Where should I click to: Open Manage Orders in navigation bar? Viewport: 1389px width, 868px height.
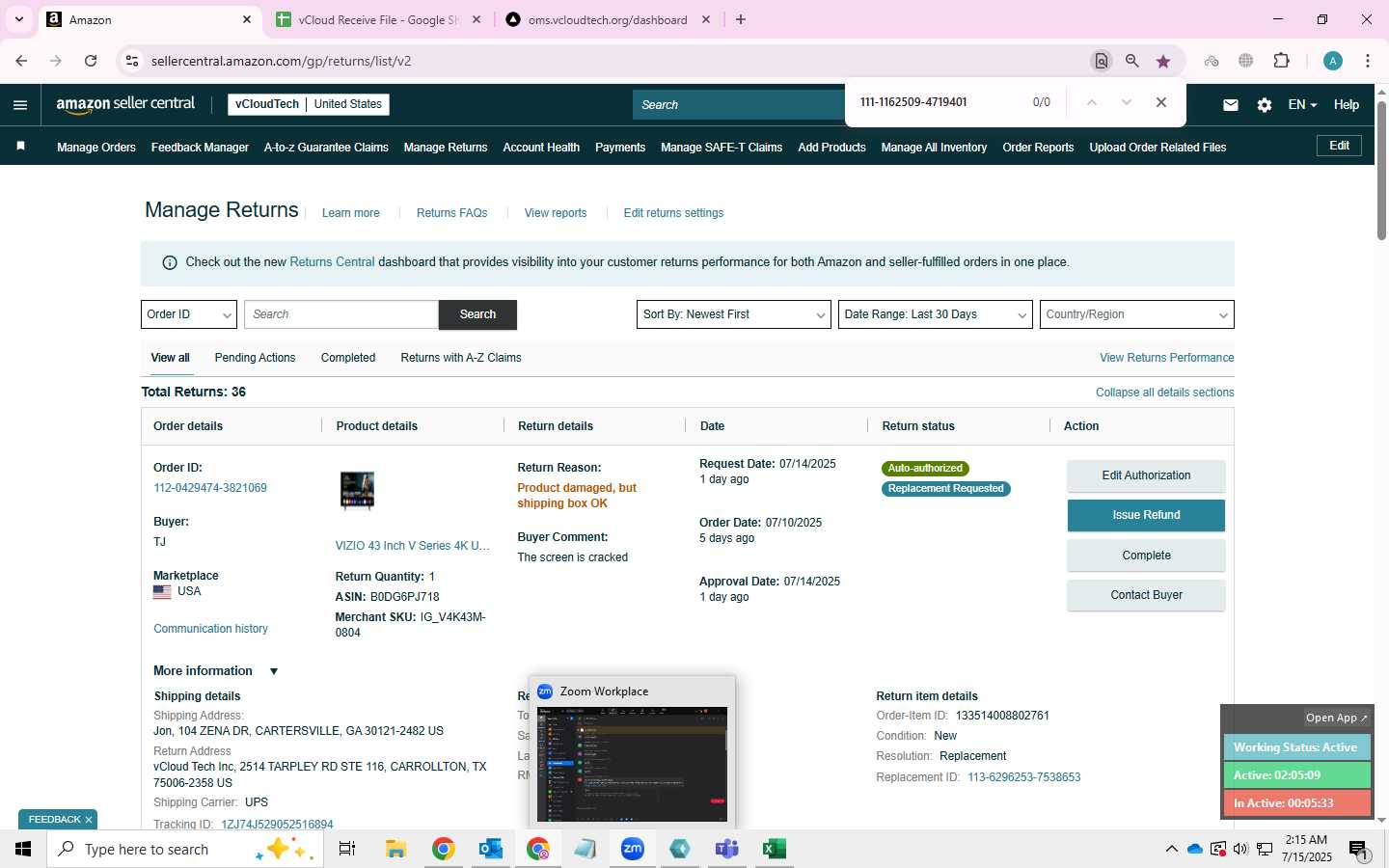[96, 148]
